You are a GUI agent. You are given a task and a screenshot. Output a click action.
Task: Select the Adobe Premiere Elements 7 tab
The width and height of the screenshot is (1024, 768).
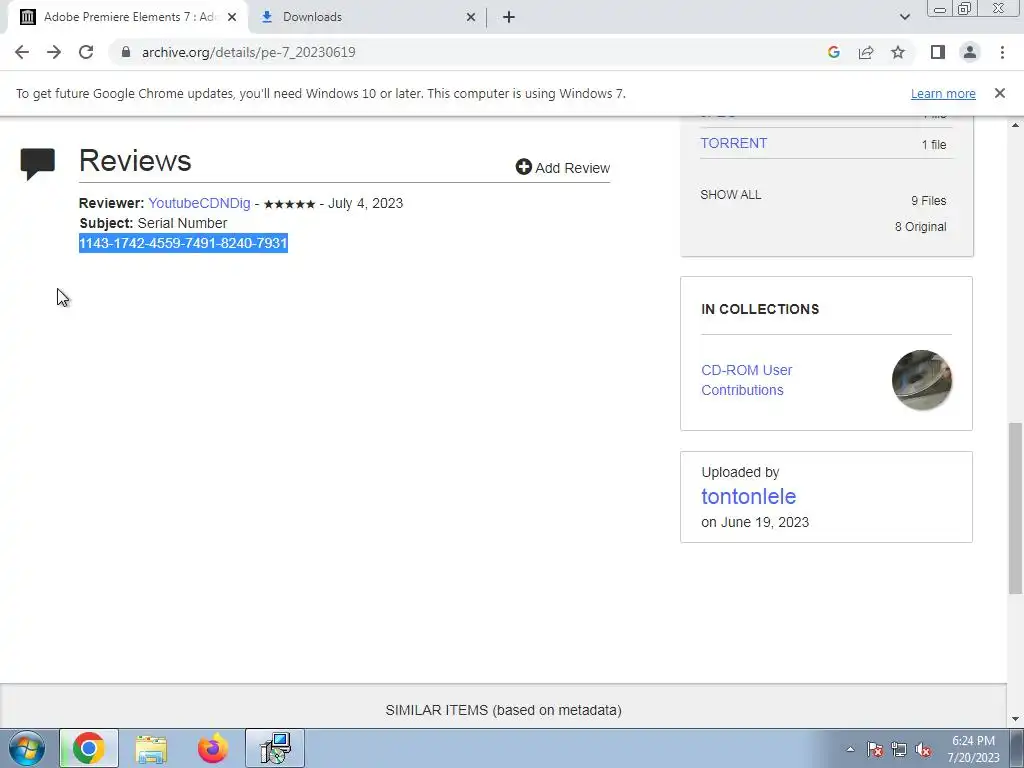click(x=128, y=17)
